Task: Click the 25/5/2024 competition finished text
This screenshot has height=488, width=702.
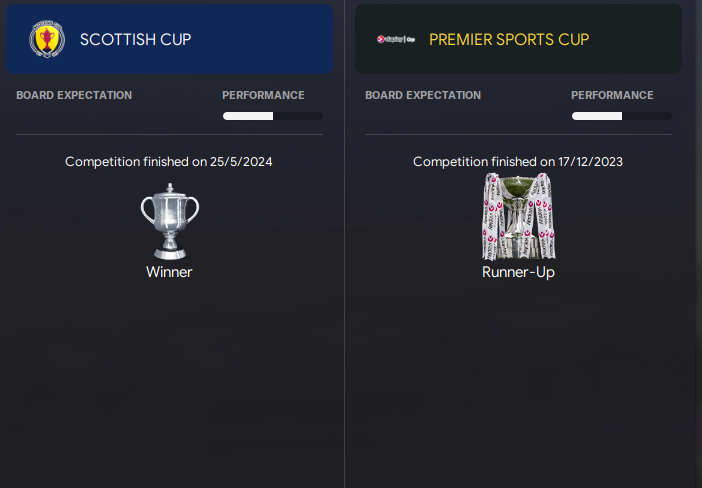Action: pos(169,161)
